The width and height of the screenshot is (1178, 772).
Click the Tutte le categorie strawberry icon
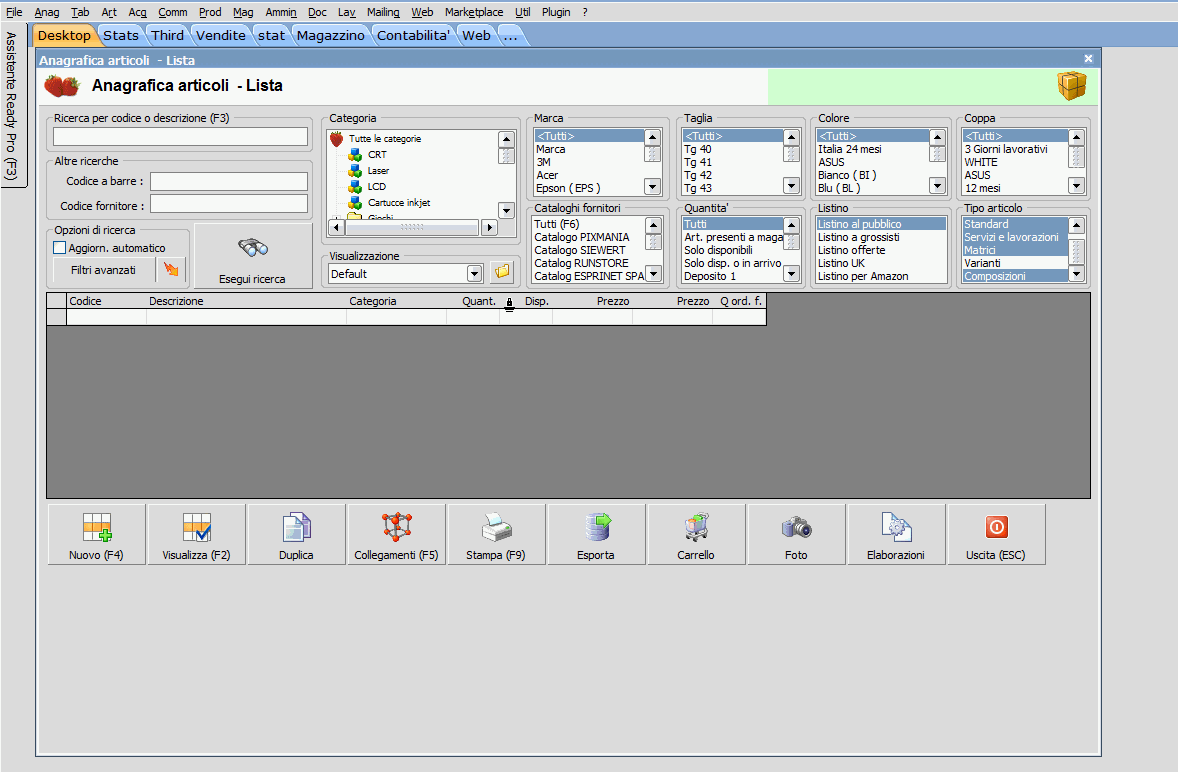pos(337,139)
